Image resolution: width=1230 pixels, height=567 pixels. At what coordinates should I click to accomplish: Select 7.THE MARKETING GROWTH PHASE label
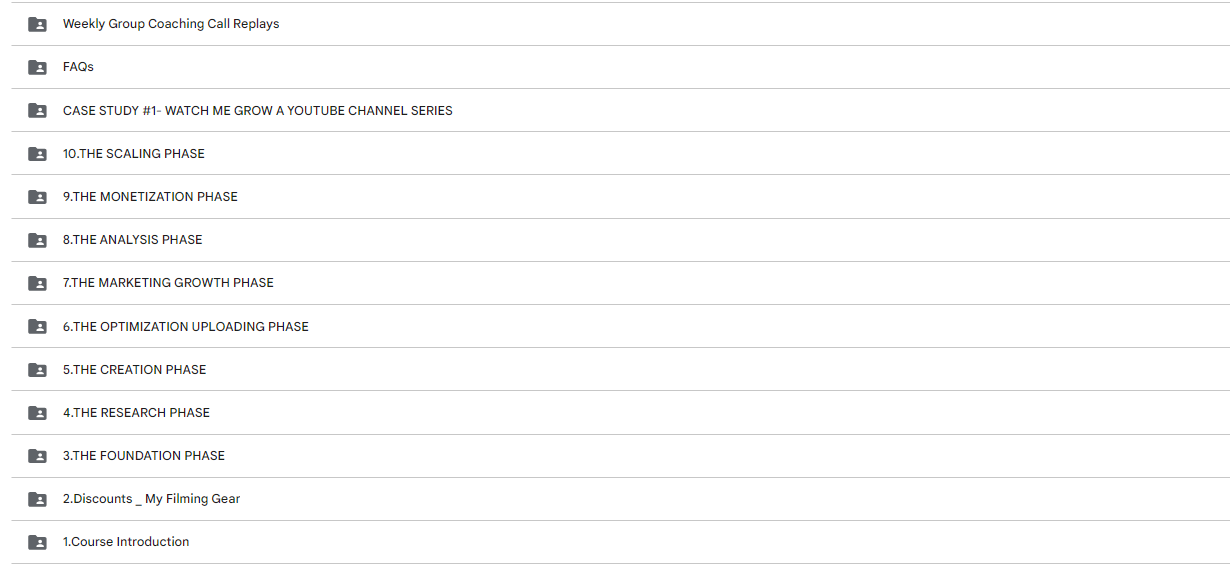[168, 283]
